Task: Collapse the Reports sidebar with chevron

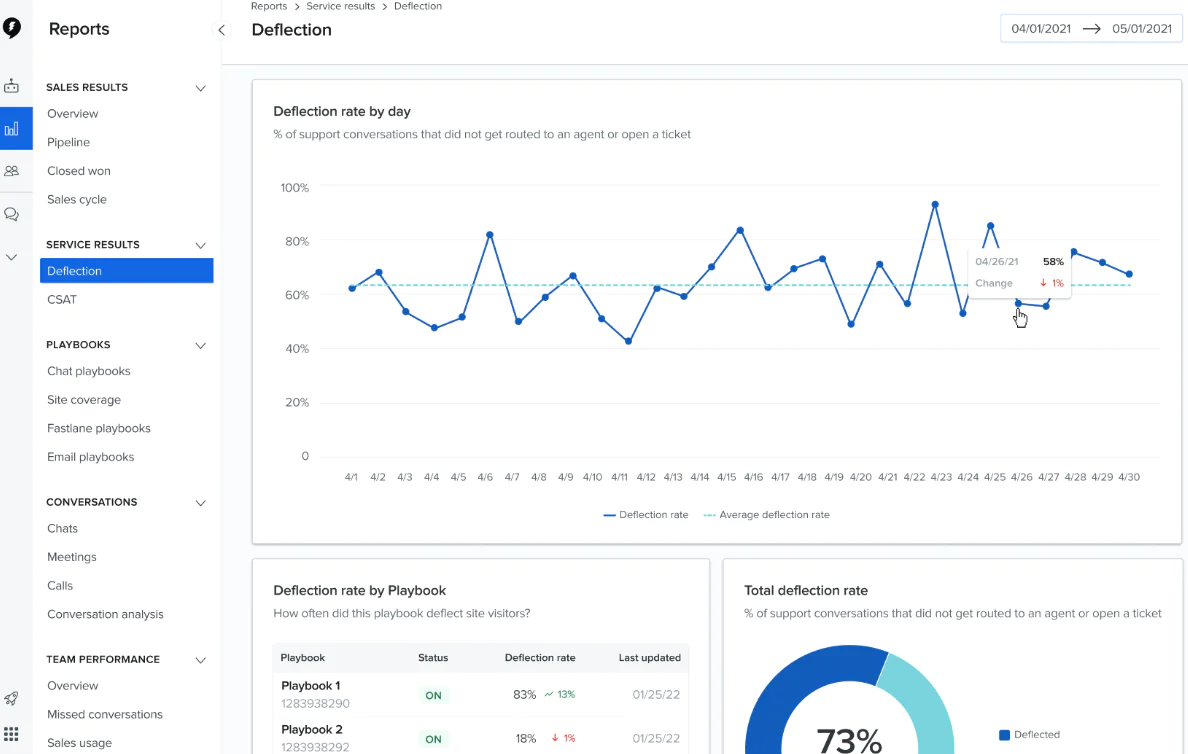Action: 221,30
